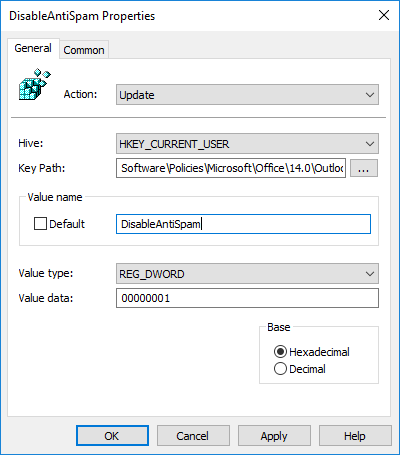Image resolution: width=400 pixels, height=455 pixels.
Task: Open Help for this dialog
Action: coord(355,436)
